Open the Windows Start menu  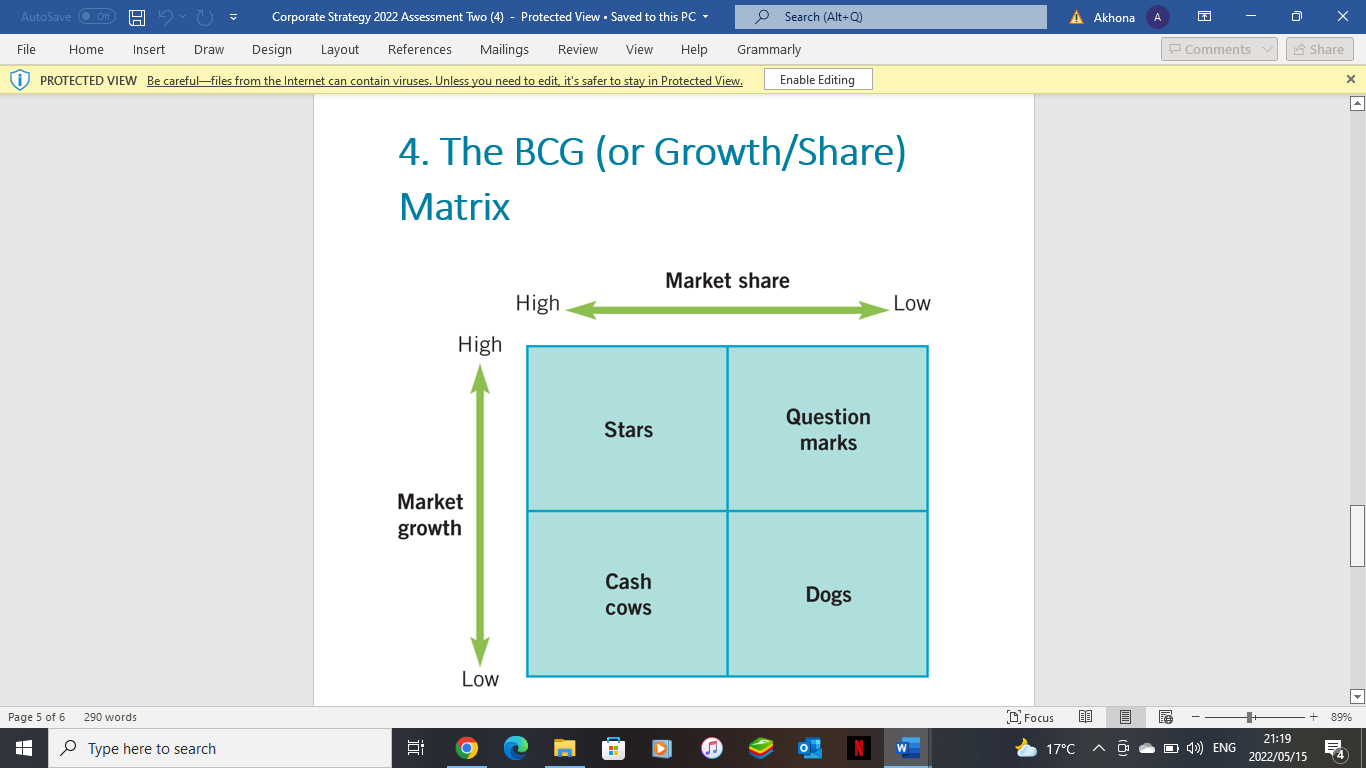pyautogui.click(x=23, y=748)
